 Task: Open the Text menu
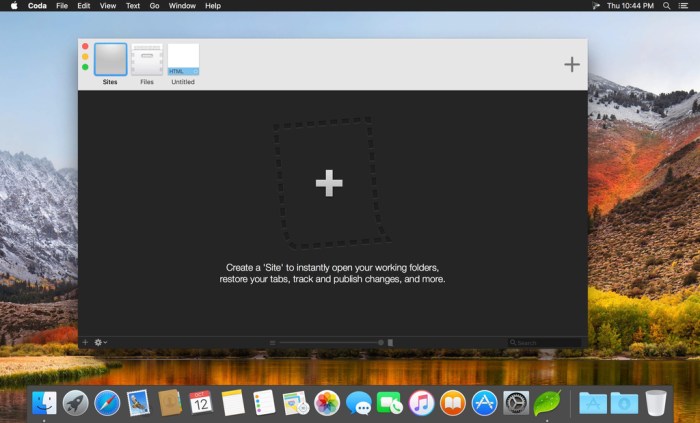pyautogui.click(x=132, y=6)
